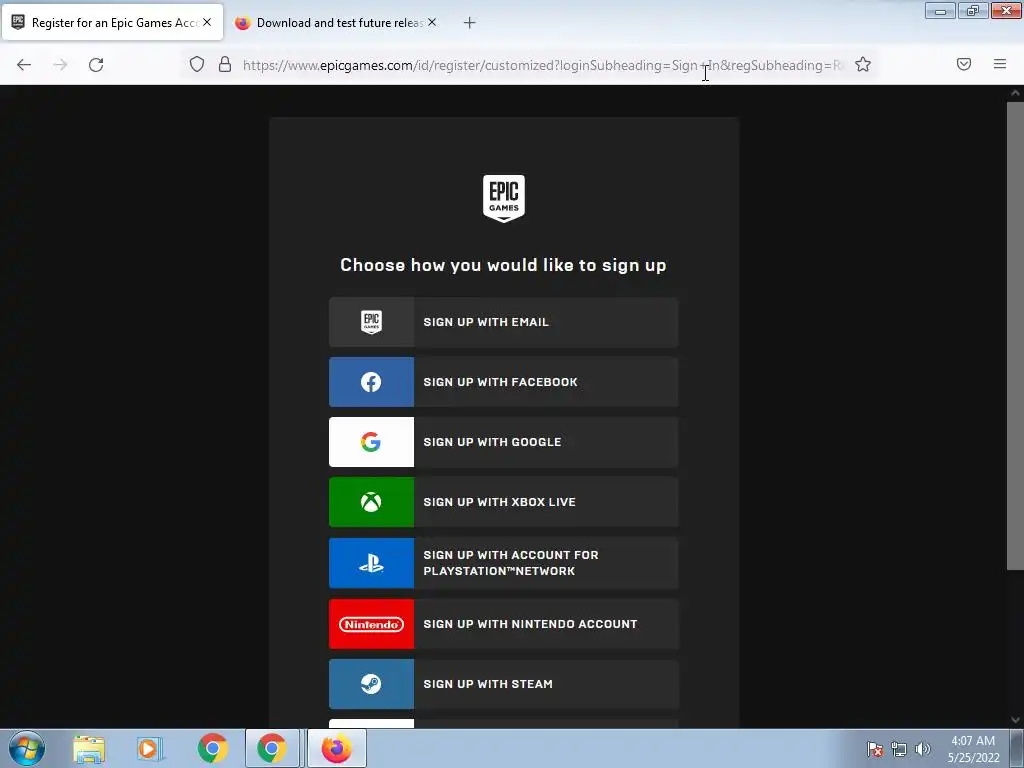Click the browser forward arrow
Screen dimensions: 1024x768
pos(60,65)
